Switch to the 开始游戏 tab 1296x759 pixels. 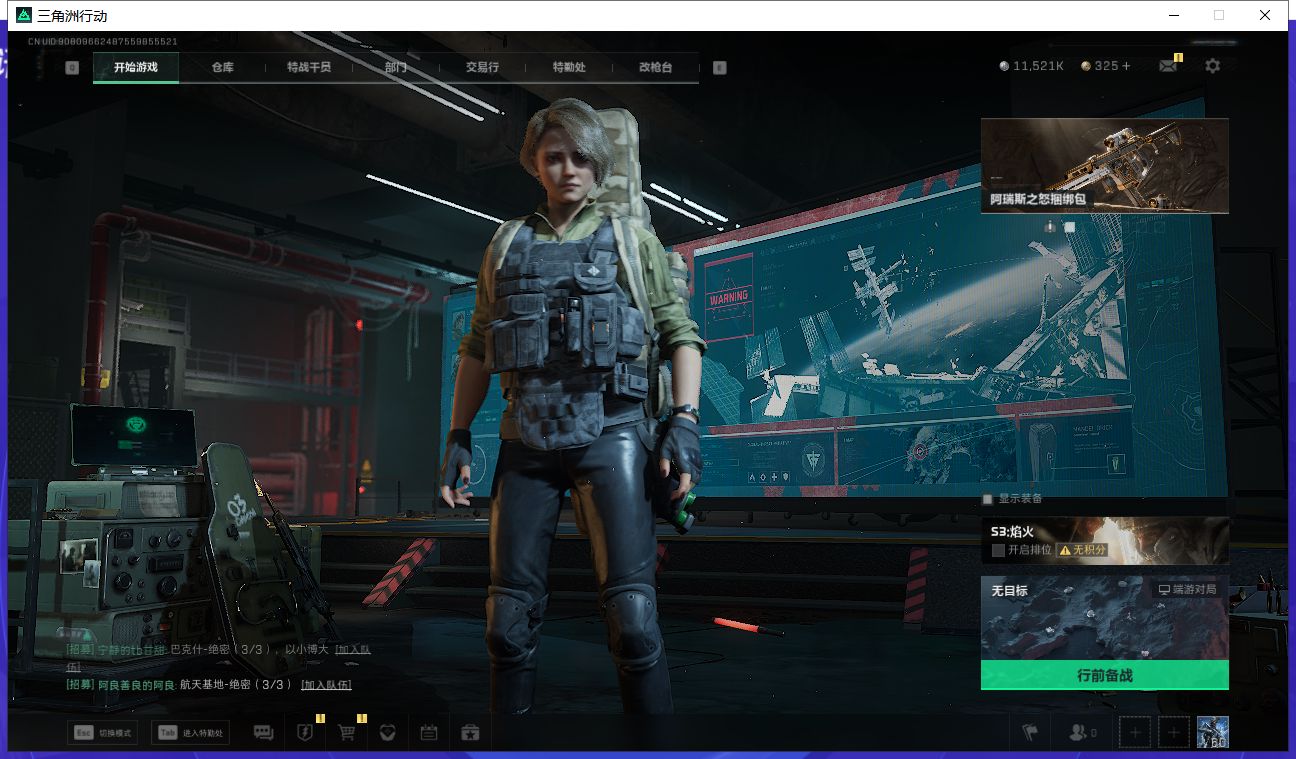(136, 67)
